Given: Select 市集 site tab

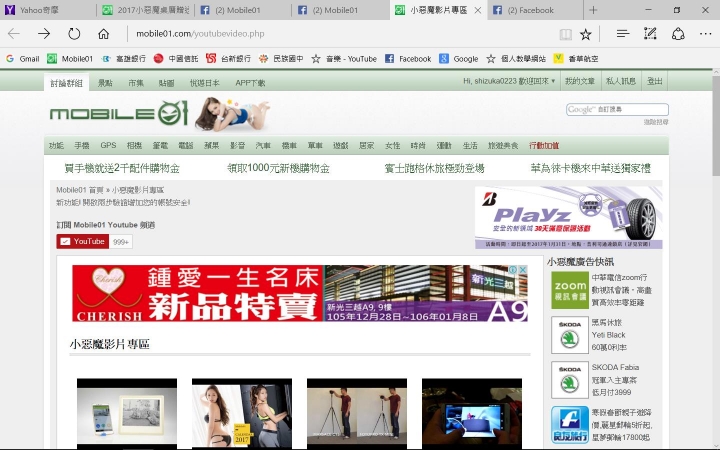Looking at the screenshot, I should coord(136,83).
